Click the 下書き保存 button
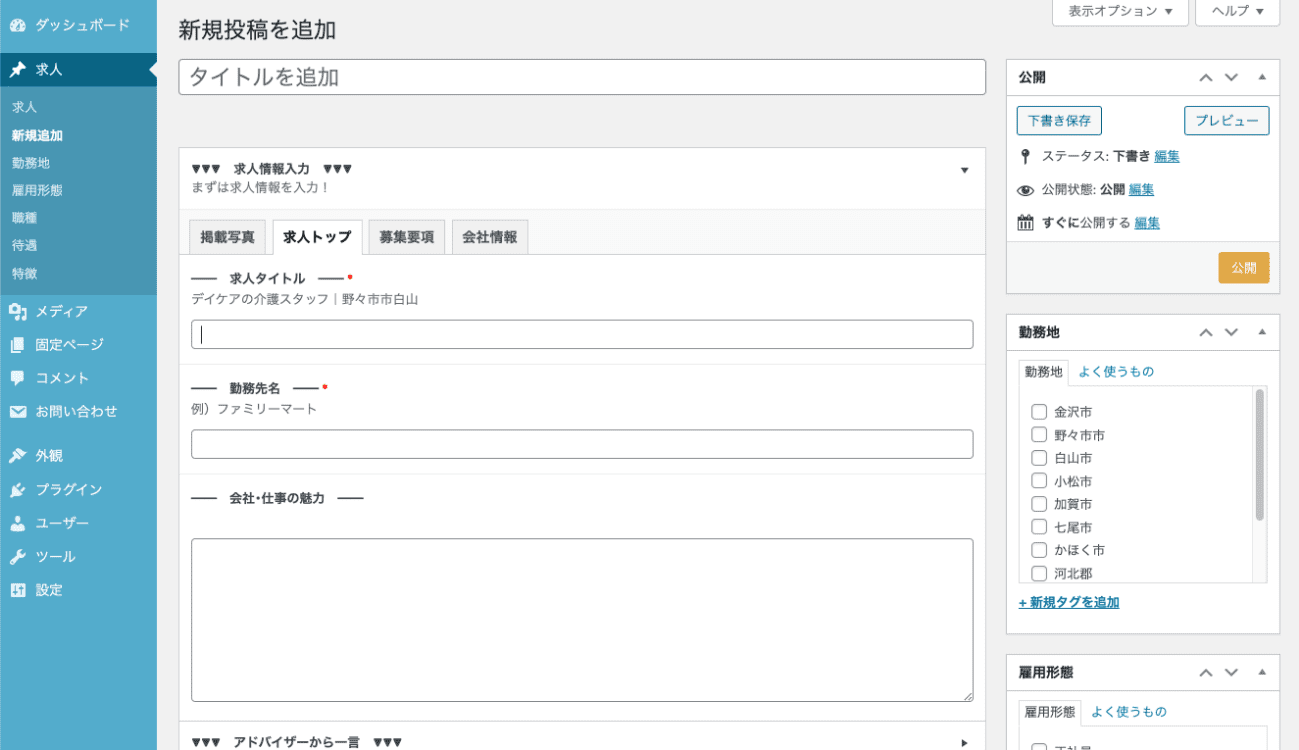Screen dimensions: 1299x750 [1059, 120]
